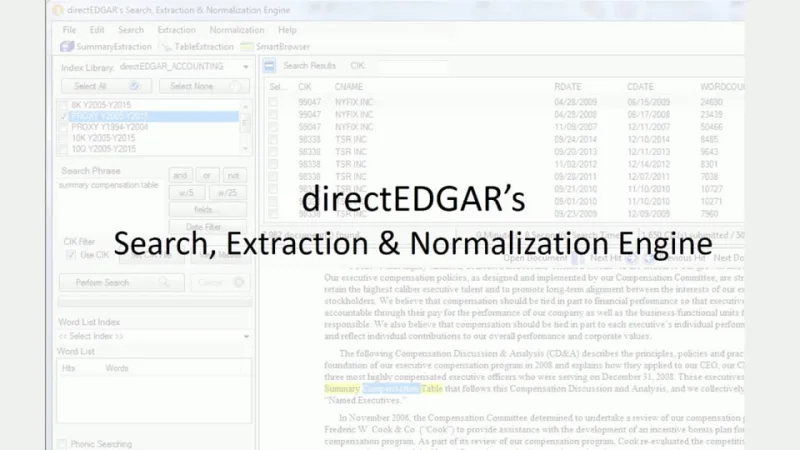This screenshot has height=450, width=800.
Task: Click index list scroll-up arrow
Action: tap(245, 107)
